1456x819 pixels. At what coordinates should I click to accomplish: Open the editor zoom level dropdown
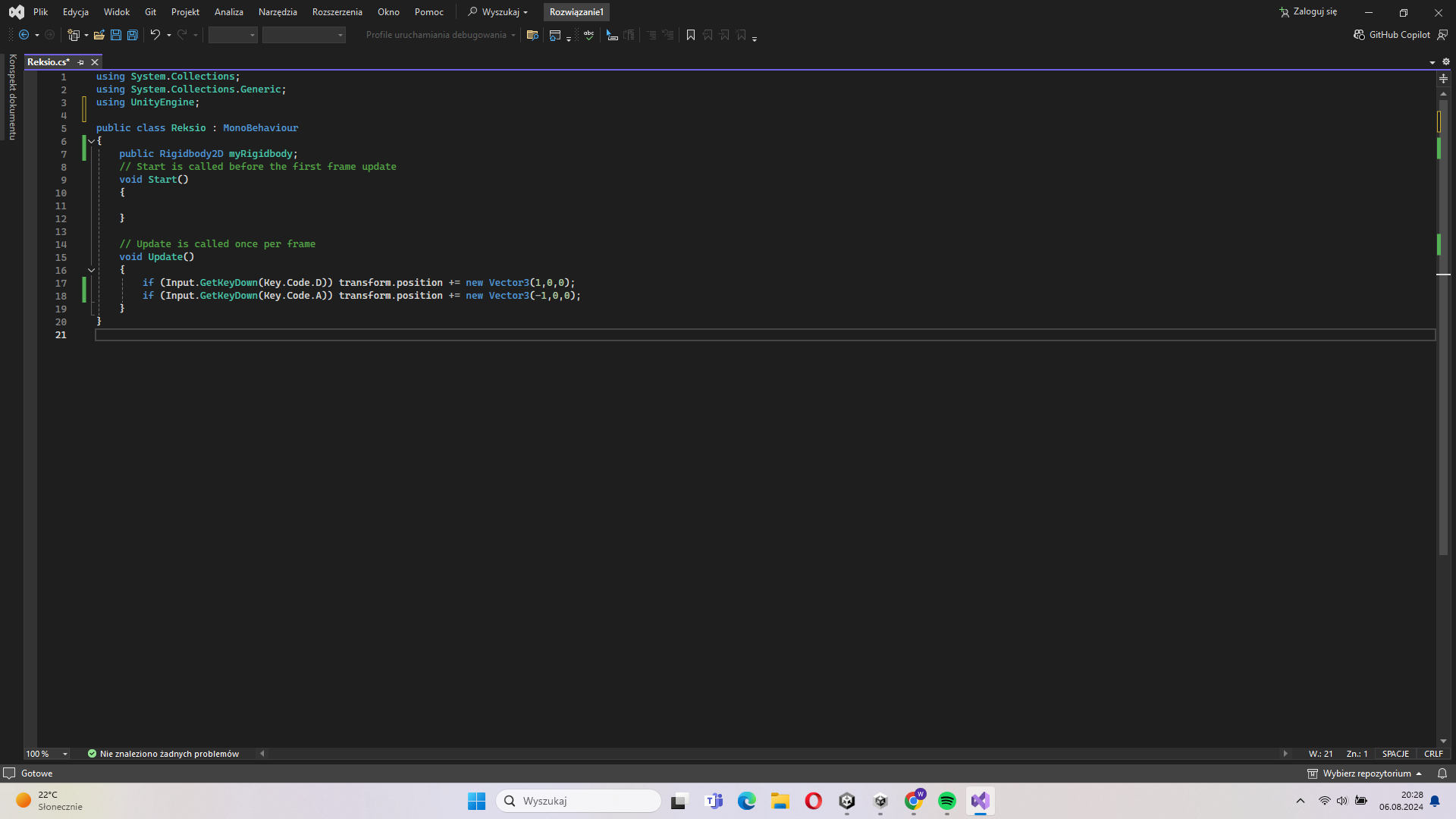tap(64, 754)
